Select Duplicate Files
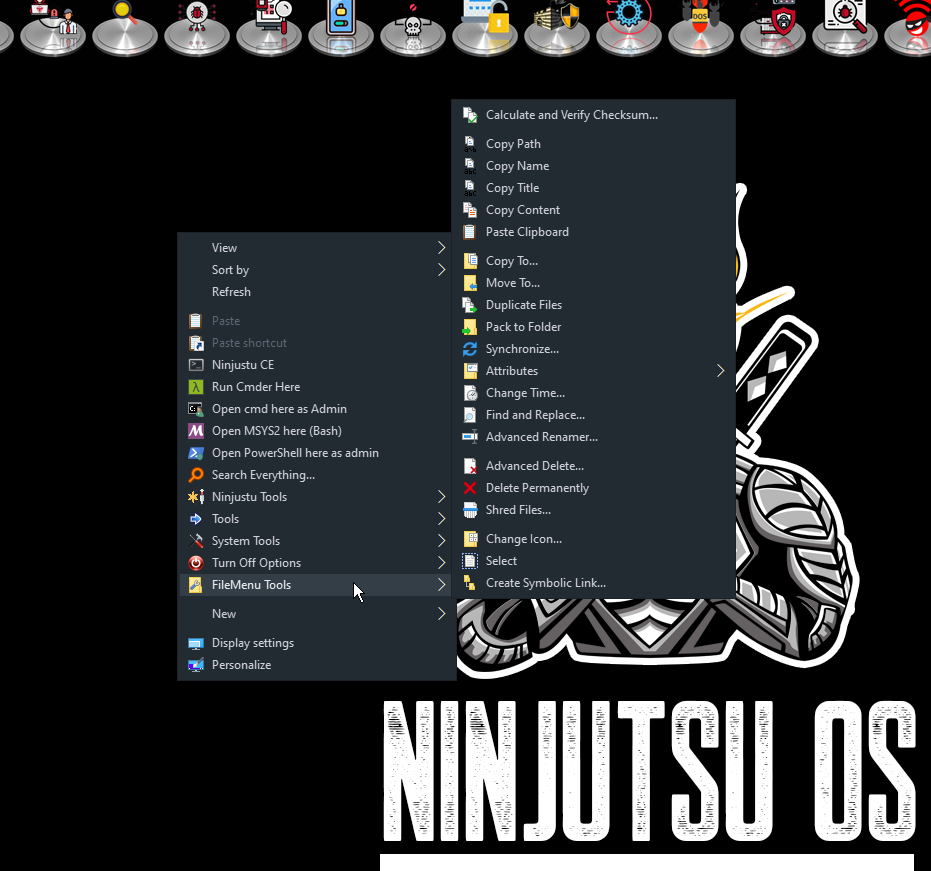Image resolution: width=931 pixels, height=871 pixels. click(x=593, y=305)
